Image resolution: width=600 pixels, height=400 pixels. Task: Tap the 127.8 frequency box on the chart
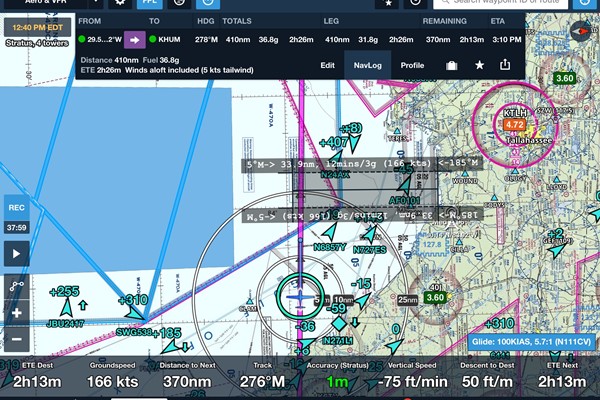pyautogui.click(x=432, y=244)
